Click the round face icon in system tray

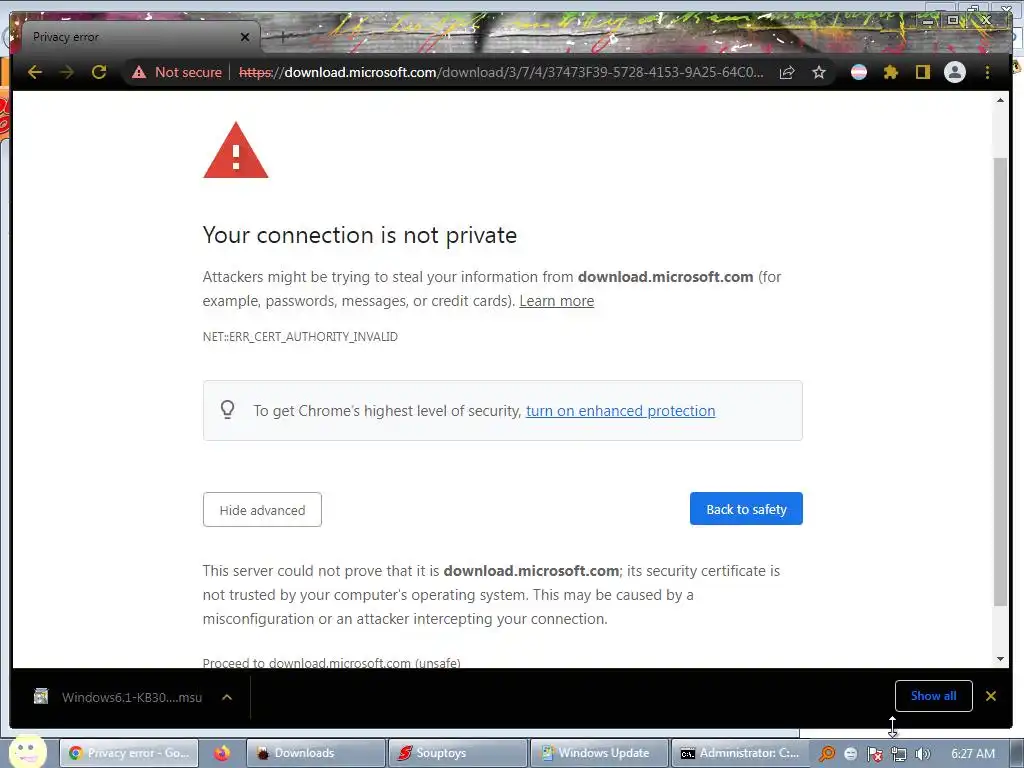click(850, 754)
